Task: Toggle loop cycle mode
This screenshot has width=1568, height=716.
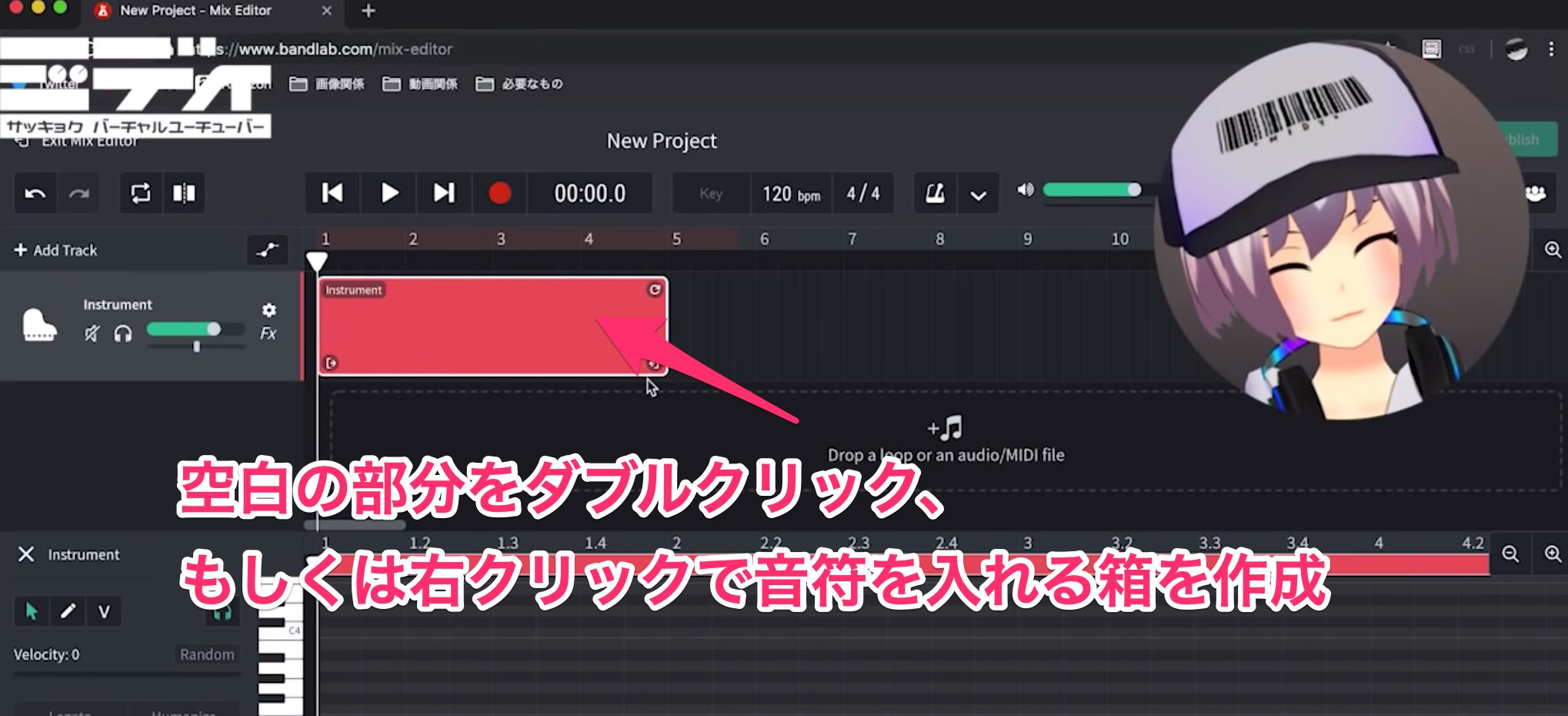Action: coord(141,193)
